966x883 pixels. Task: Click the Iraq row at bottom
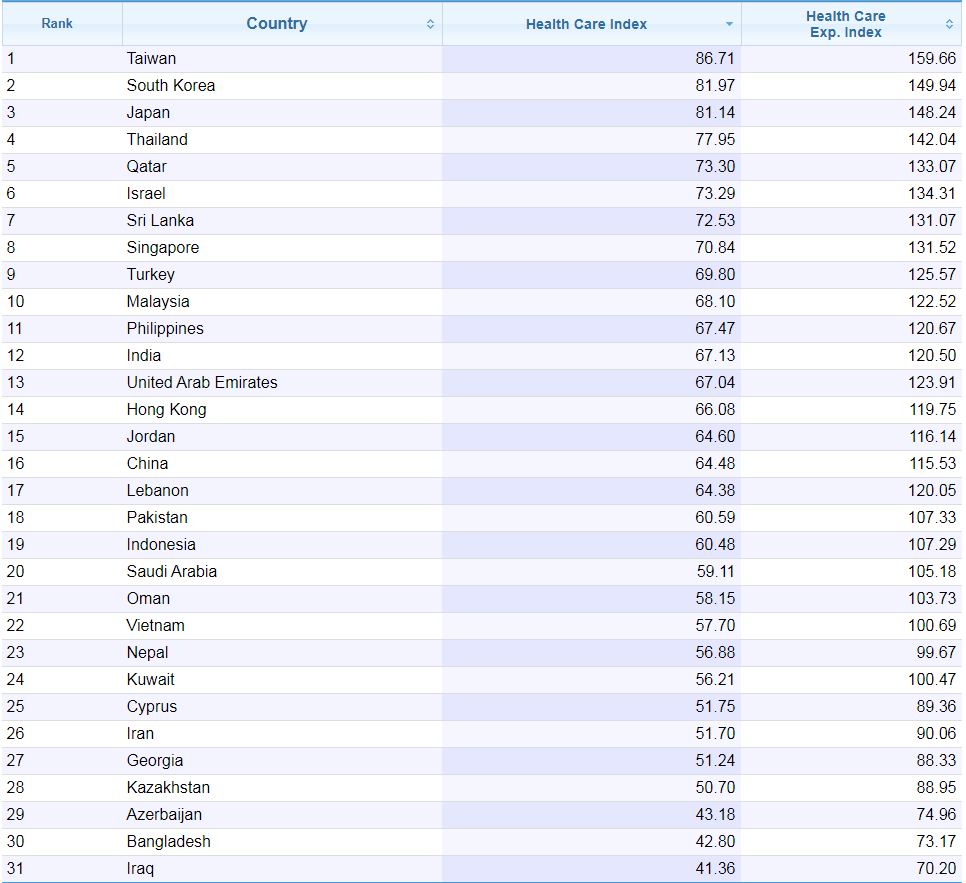click(x=140, y=868)
